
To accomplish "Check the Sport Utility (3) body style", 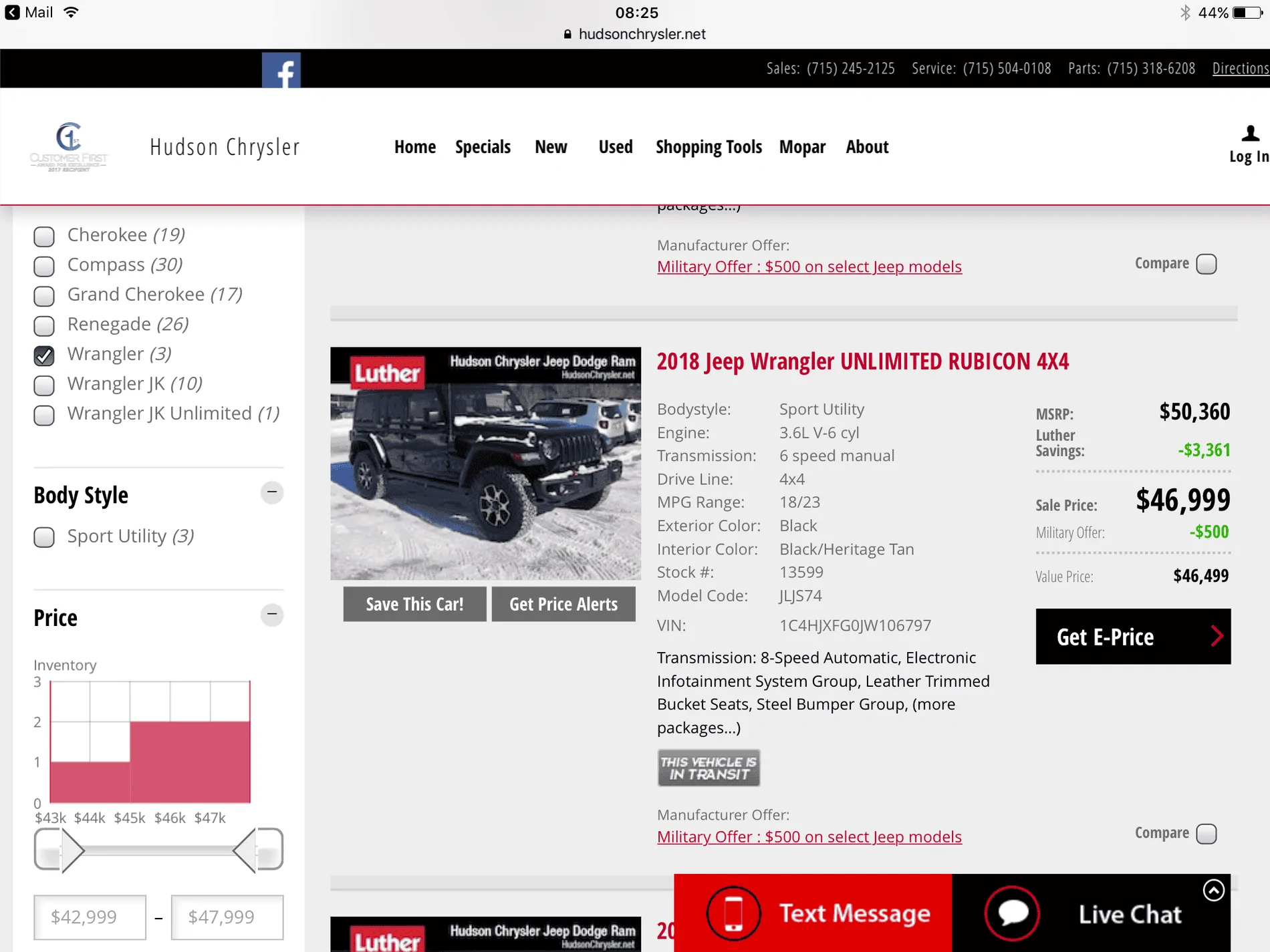I will 44,537.
